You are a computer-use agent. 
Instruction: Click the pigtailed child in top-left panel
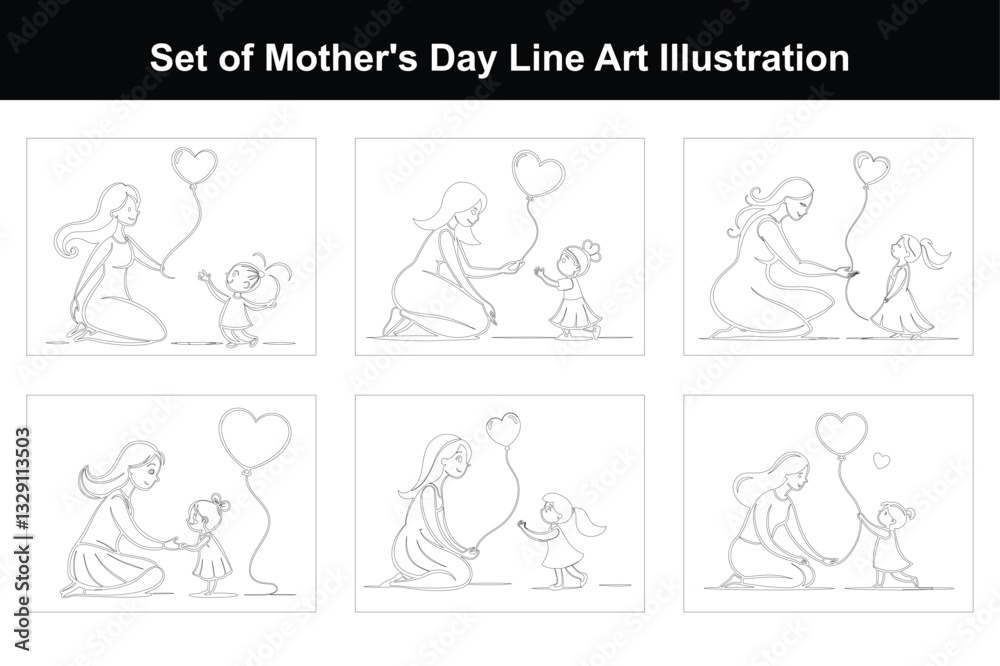(x=246, y=300)
